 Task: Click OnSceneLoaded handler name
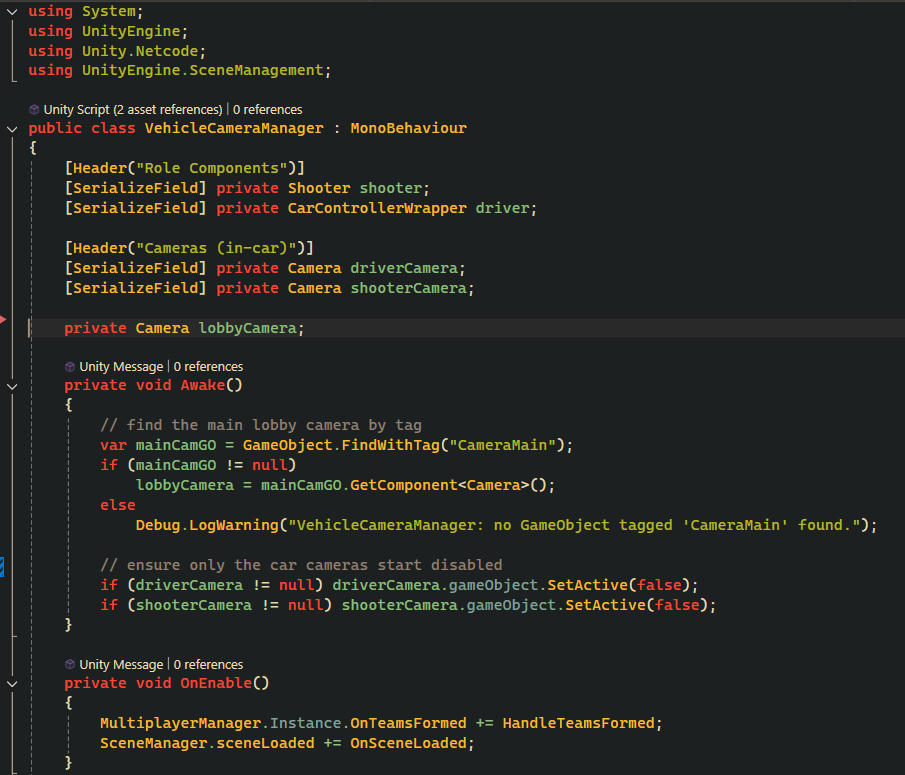408,743
